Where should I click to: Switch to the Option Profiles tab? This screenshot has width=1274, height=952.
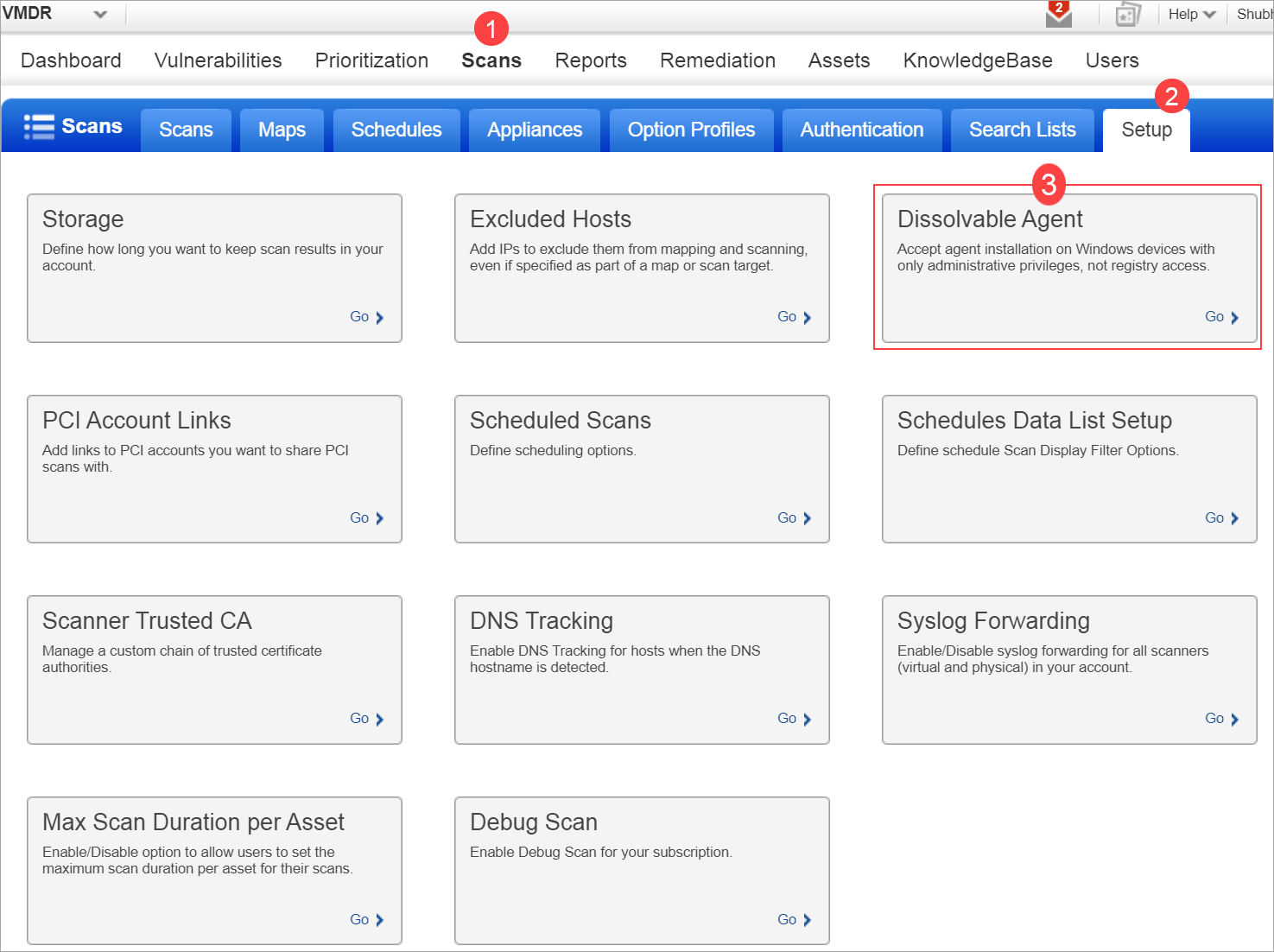(x=691, y=130)
